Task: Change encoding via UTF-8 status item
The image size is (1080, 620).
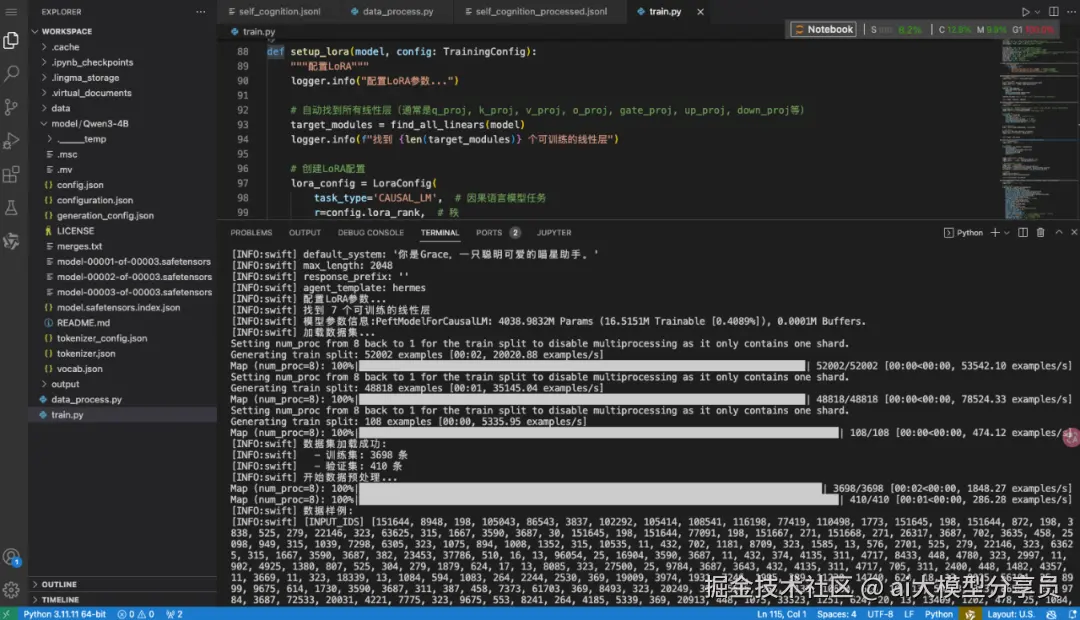Action: pyautogui.click(x=880, y=614)
